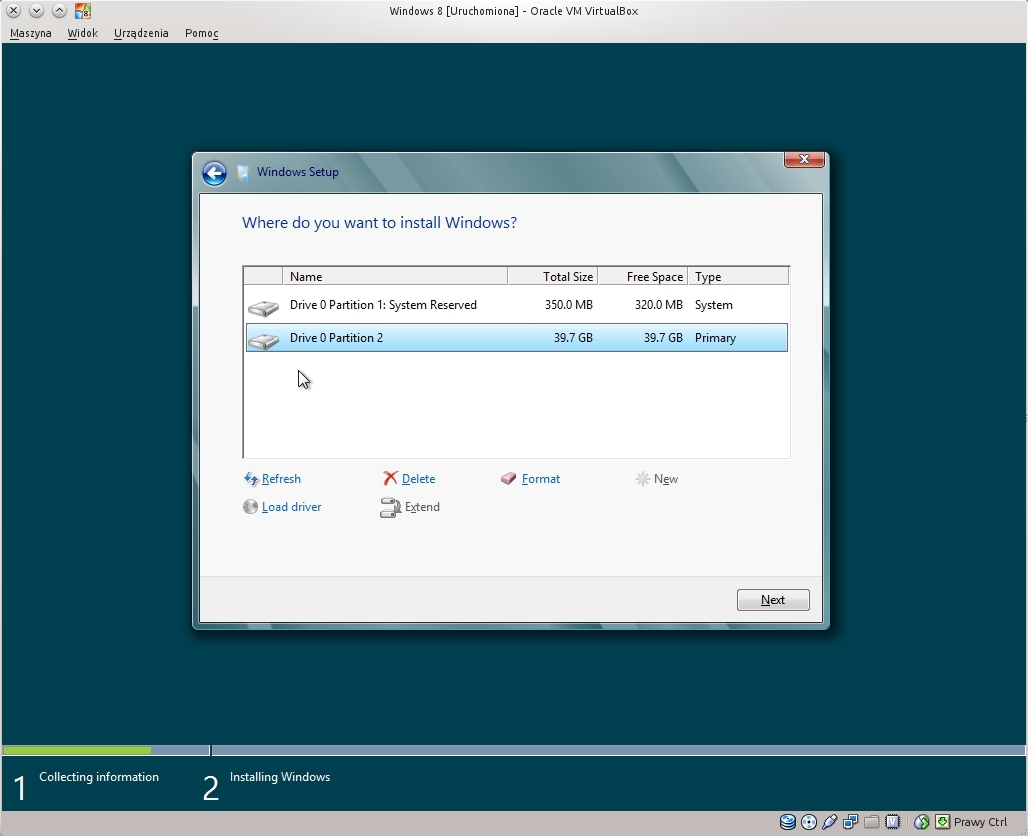
Task: Click the drive icon for Drive 0 Partition 2
Action: [x=264, y=340]
